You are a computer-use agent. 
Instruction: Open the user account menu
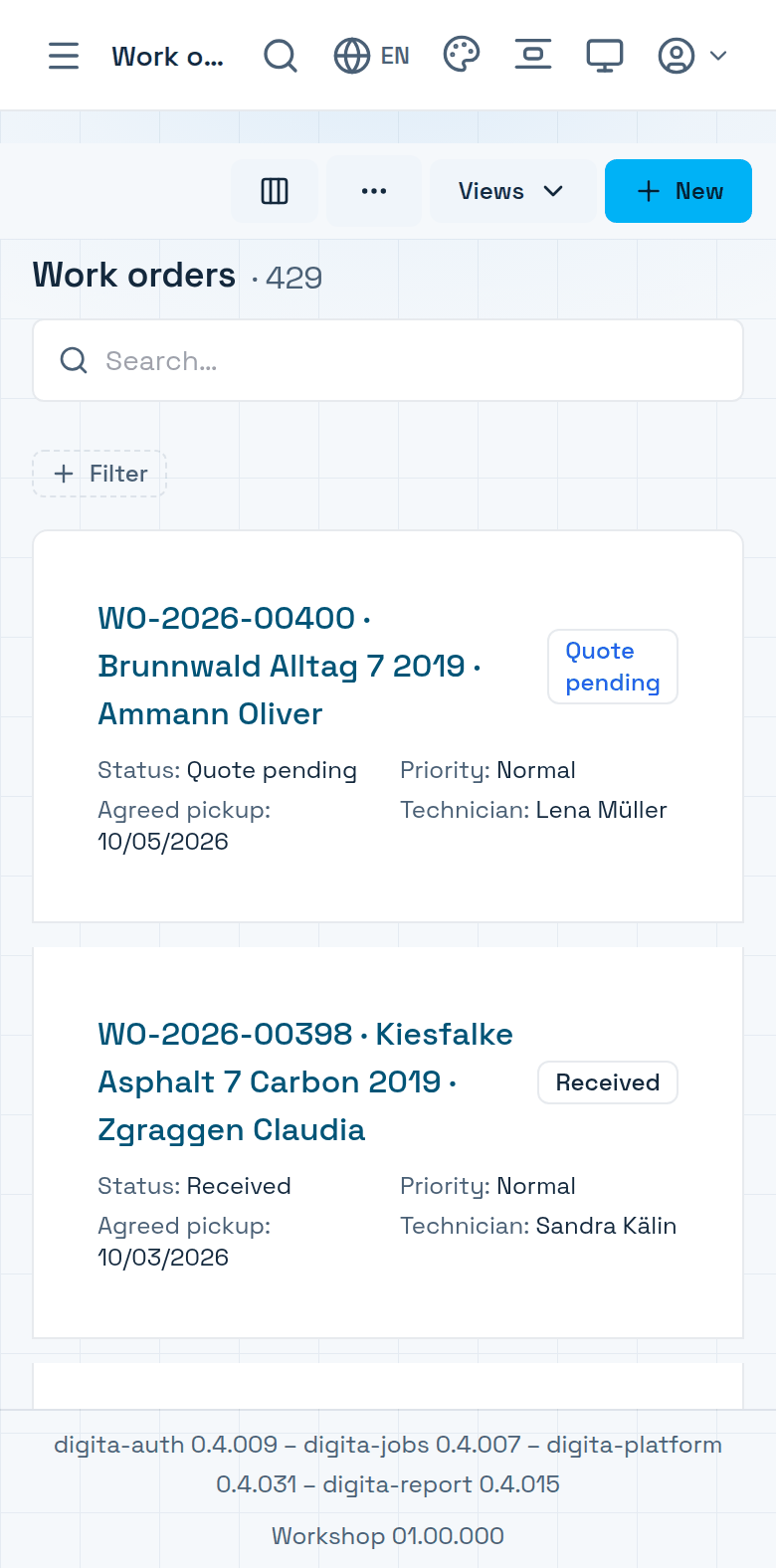point(692,56)
